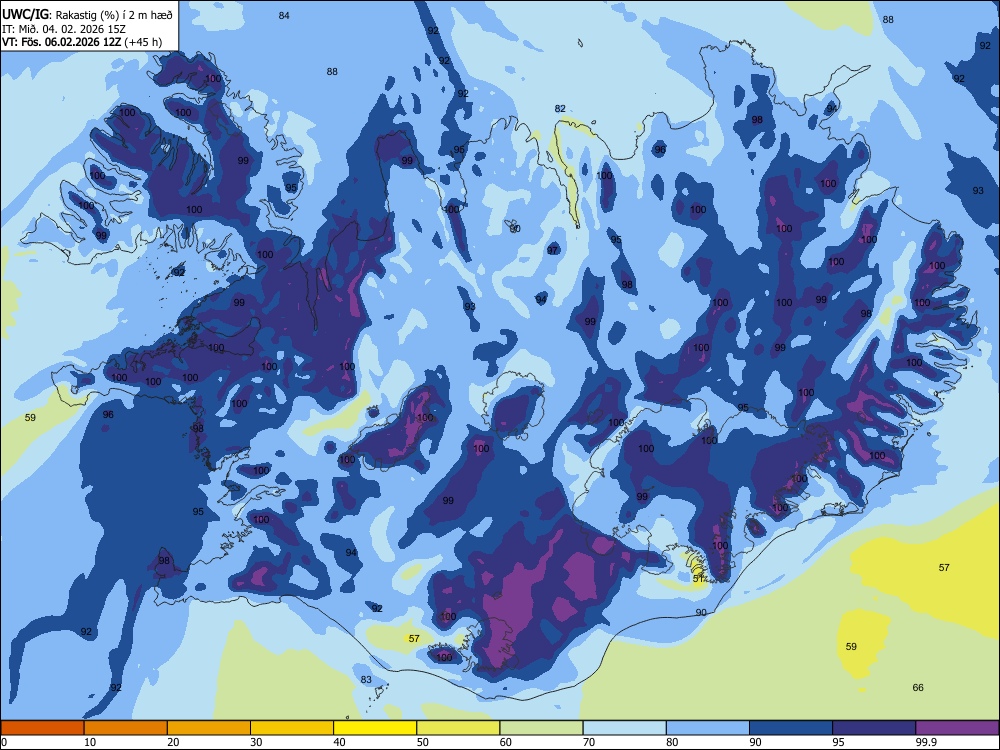This screenshot has width=1000, height=750.
Task: Select the initial time line 'IT: Mið. 04. 02. 2026 15Z'
Action: pos(64,29)
